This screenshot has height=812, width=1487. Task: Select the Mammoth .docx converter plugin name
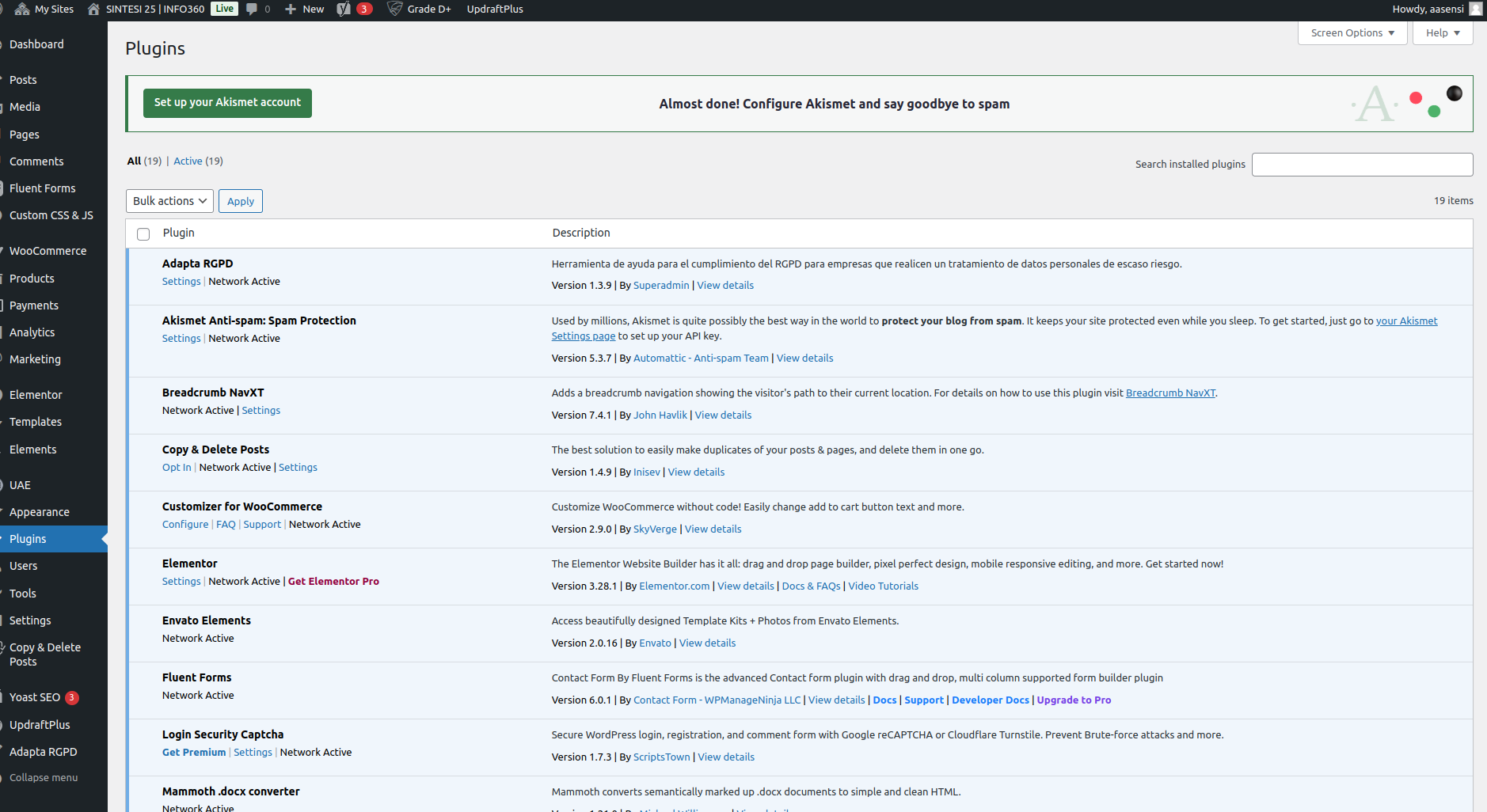coord(230,791)
